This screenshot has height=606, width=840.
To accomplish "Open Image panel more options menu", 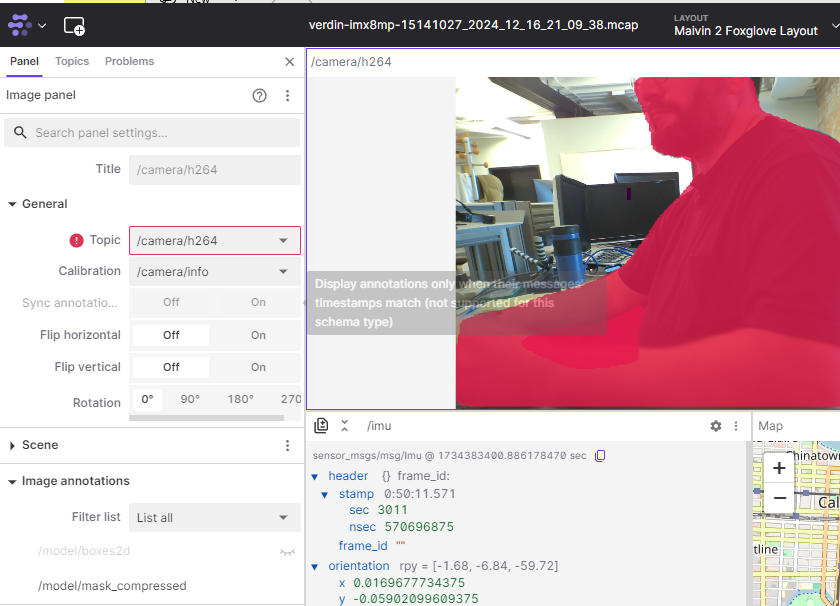I will tap(287, 96).
